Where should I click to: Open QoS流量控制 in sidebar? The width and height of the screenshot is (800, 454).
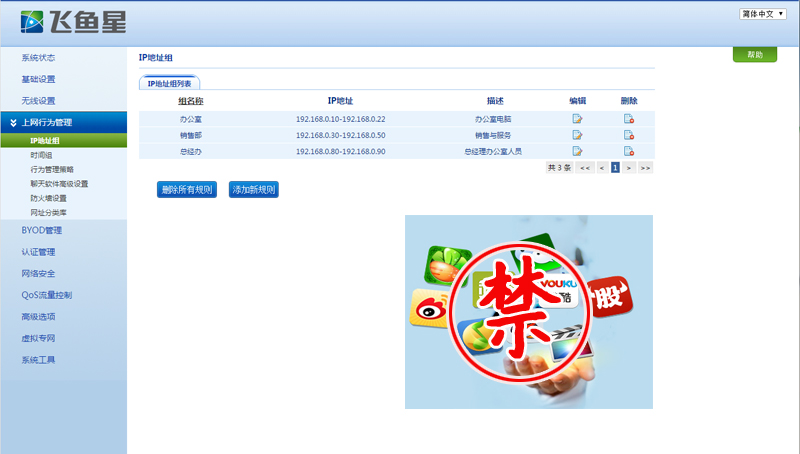click(x=47, y=295)
